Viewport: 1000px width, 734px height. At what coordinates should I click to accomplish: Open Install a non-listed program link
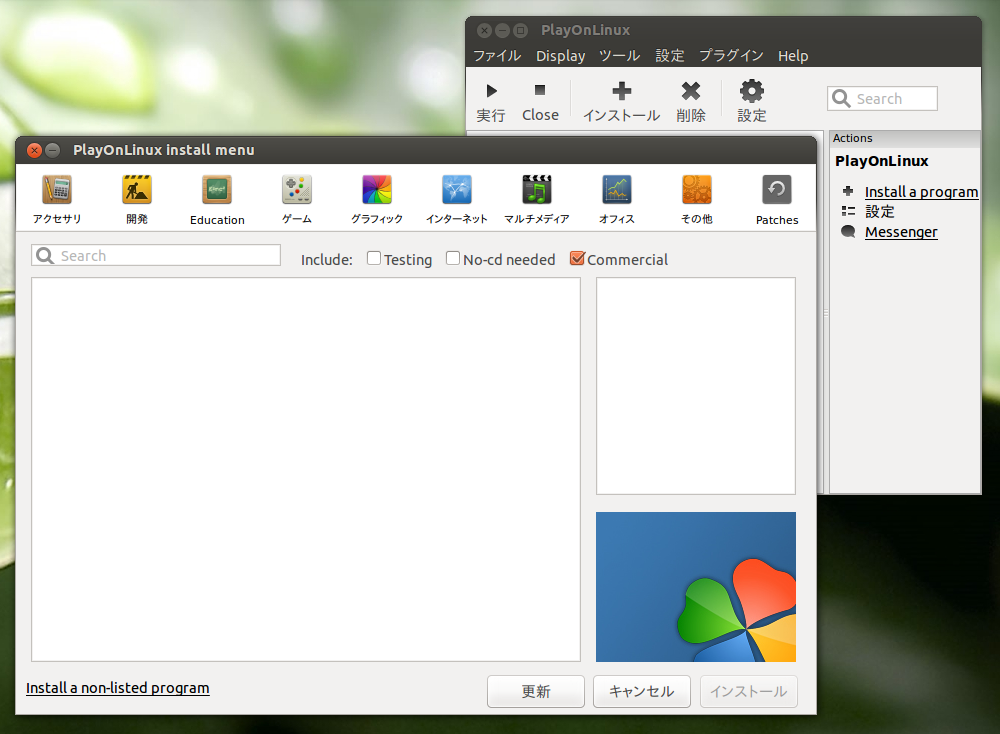click(x=117, y=688)
